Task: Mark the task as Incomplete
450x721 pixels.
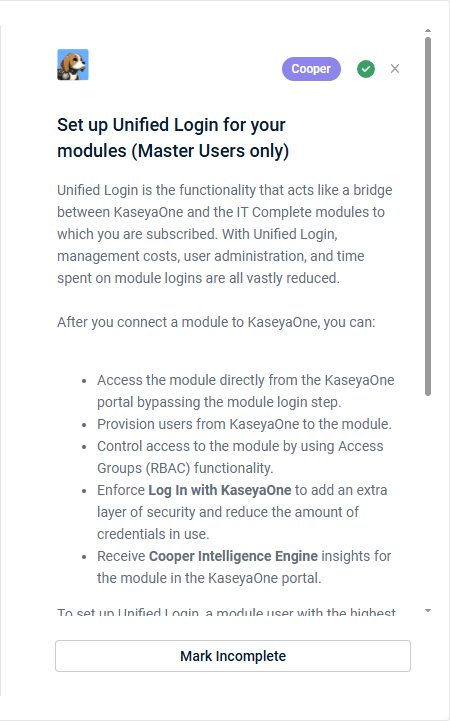Action: point(233,656)
